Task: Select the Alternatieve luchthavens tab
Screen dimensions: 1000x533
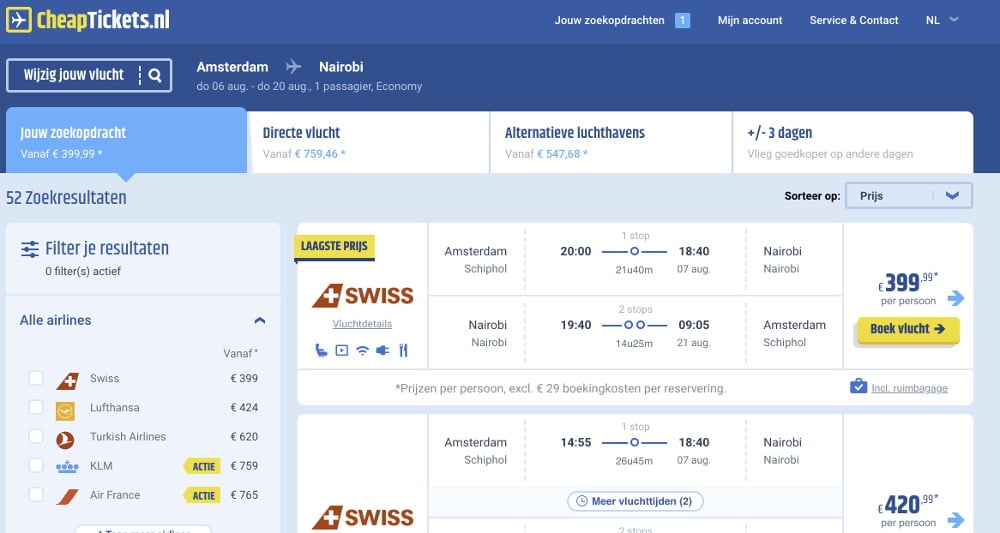Action: coord(611,142)
